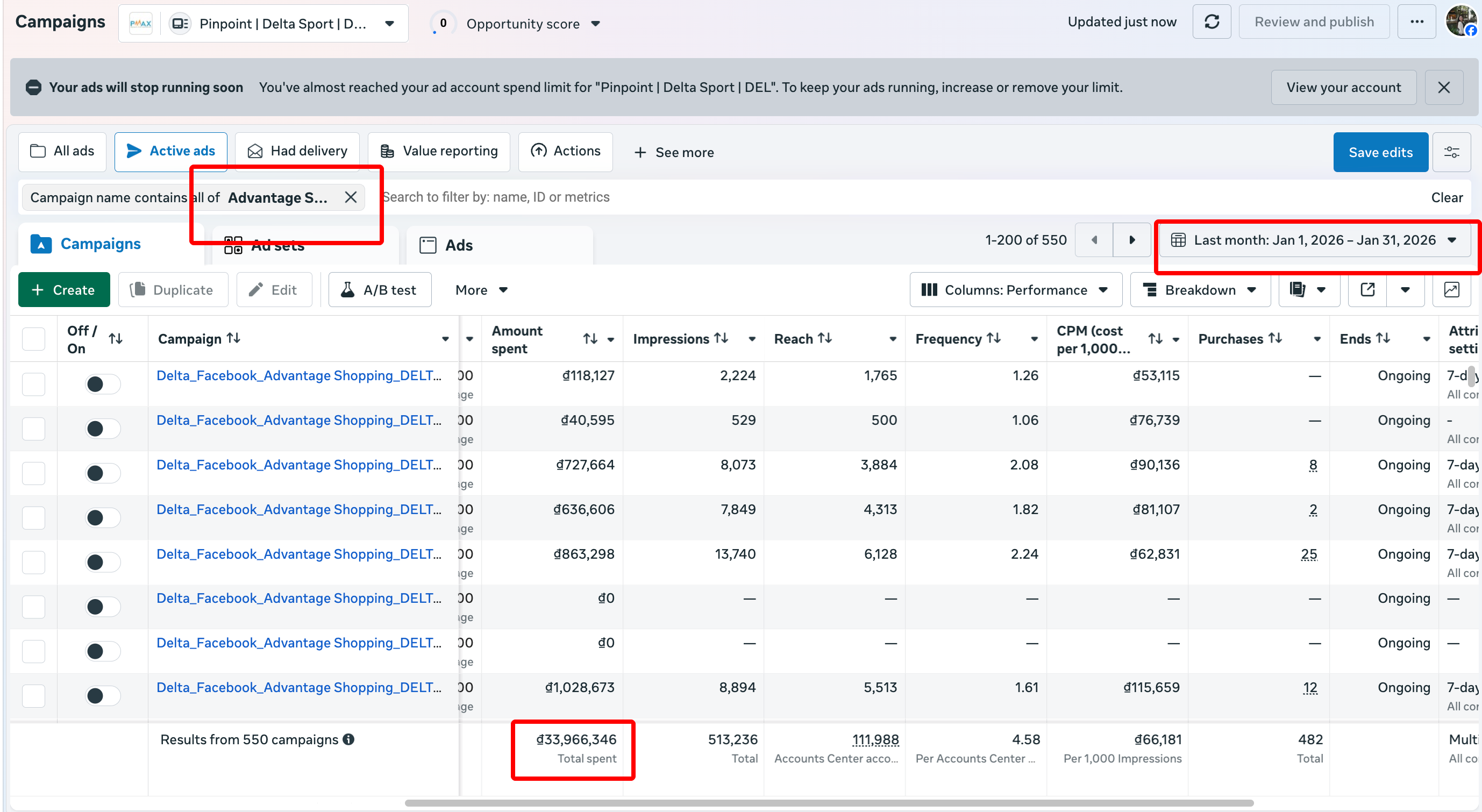Open the Had delivery view
This screenshot has height=812, width=1482.
[297, 152]
